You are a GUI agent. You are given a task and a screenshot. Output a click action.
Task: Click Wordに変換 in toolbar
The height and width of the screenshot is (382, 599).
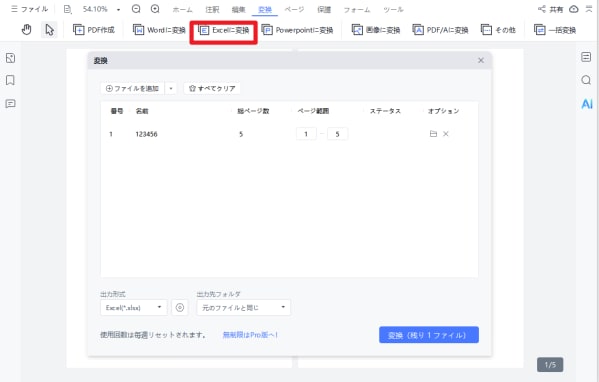click(159, 30)
